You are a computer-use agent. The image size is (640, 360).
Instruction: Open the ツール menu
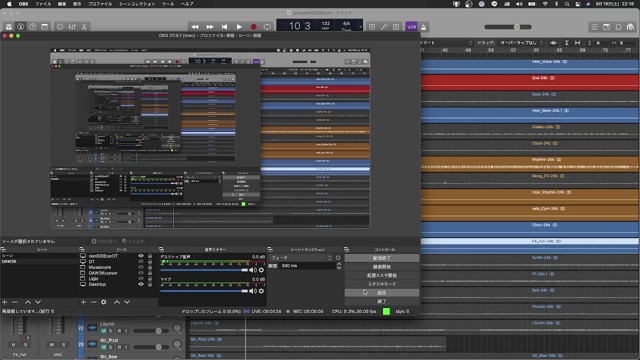(x=168, y=4)
